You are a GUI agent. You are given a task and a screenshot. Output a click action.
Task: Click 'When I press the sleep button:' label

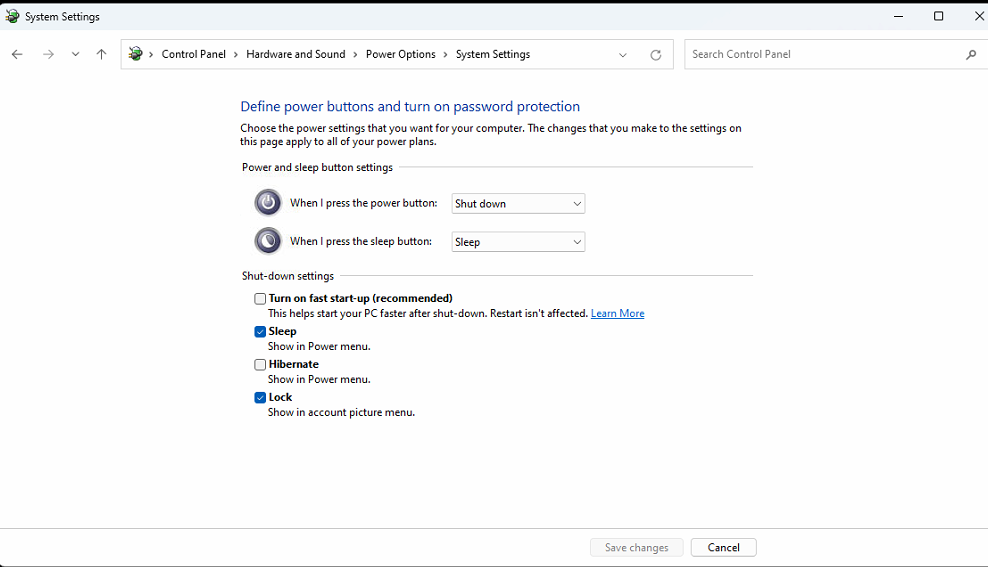361,241
